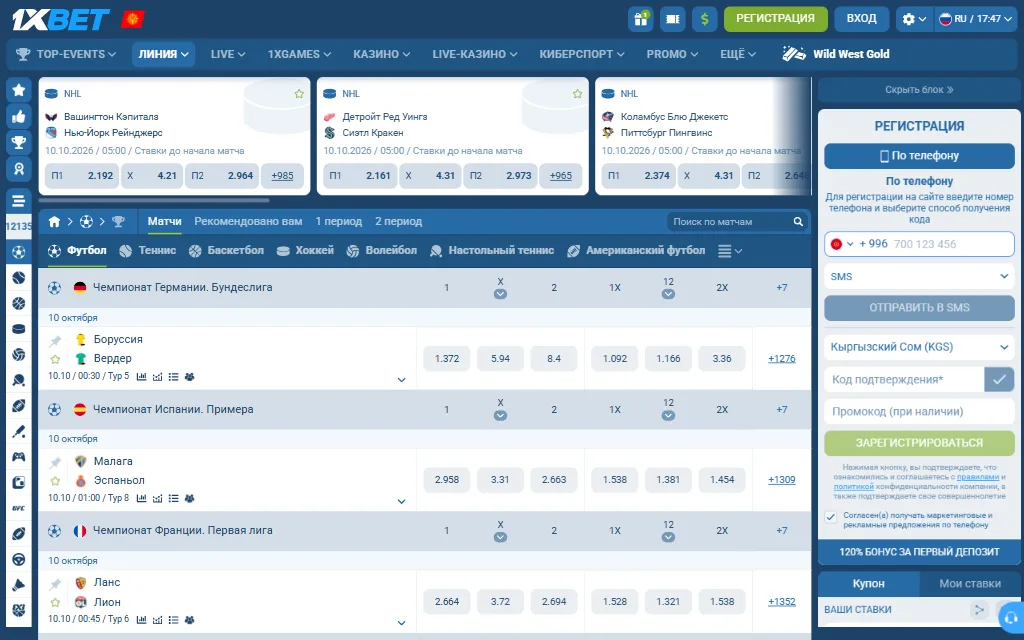The width and height of the screenshot is (1024, 640).
Task: Open the UFC icon in left sidebar
Action: 19,508
